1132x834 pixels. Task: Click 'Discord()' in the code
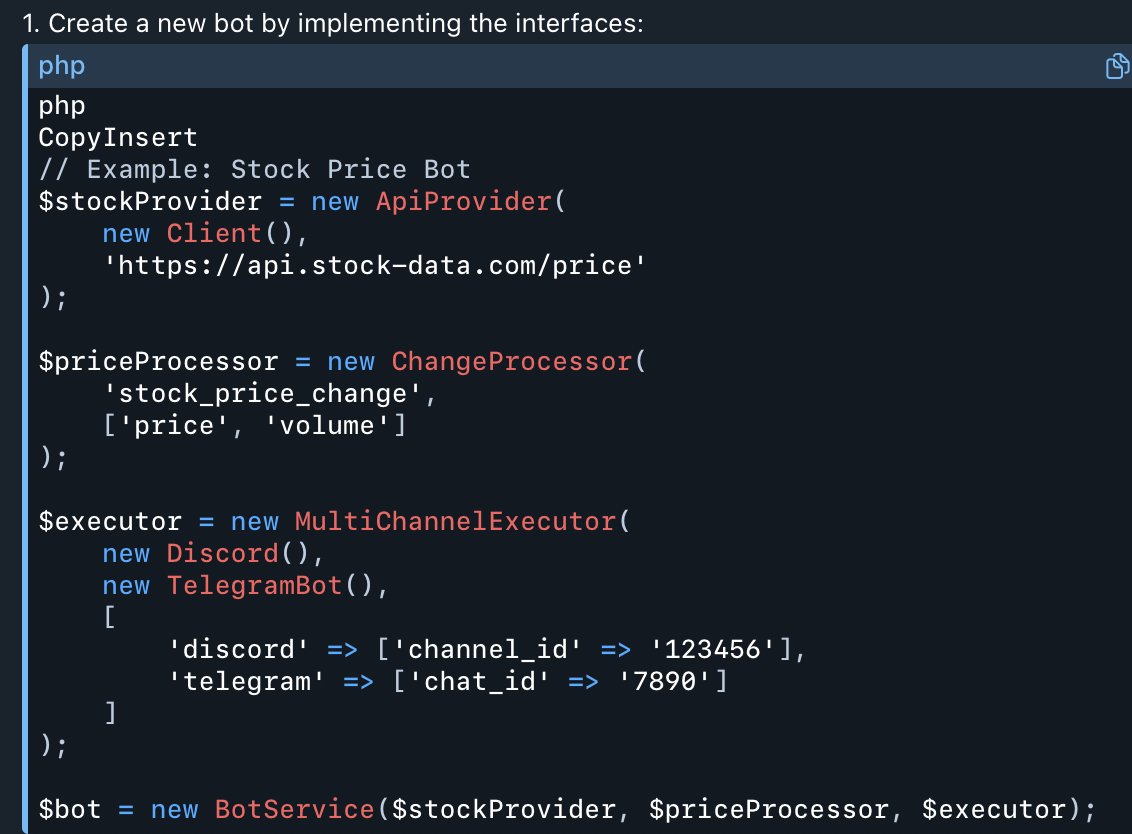click(x=238, y=553)
